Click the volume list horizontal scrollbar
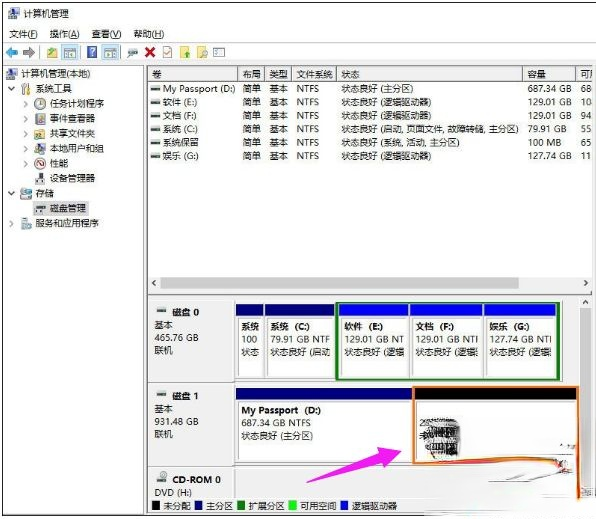Screen dimensions: 596x519 click(339, 283)
